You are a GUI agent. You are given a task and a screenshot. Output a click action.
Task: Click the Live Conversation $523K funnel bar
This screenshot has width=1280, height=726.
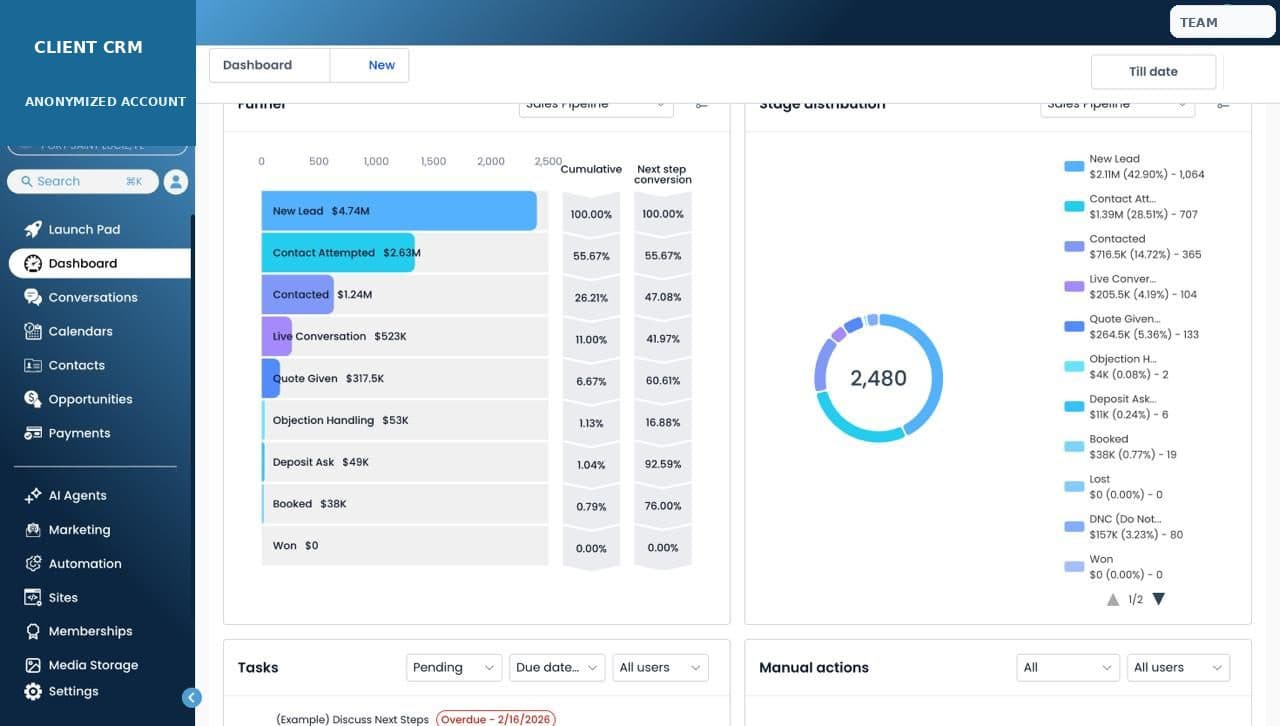point(277,336)
